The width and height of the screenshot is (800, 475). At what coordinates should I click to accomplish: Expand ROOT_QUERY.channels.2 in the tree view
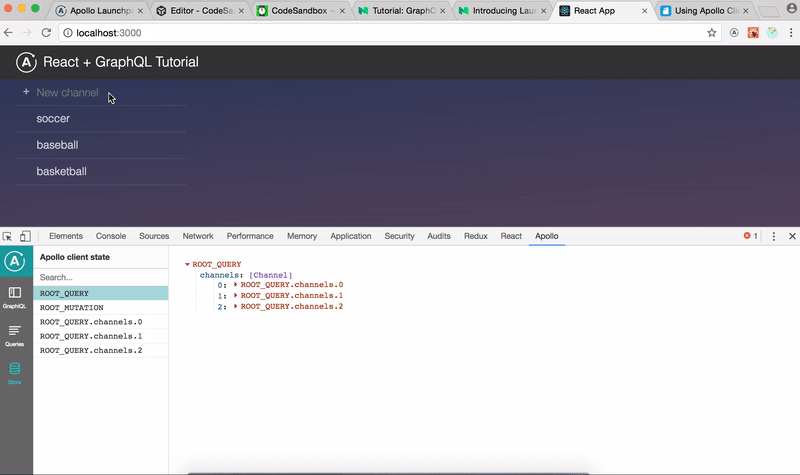235,306
